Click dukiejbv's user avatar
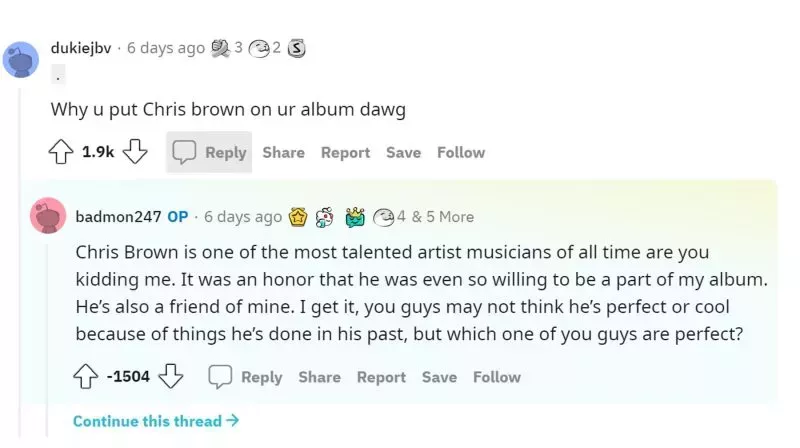Image resolution: width=800 pixels, height=448 pixels. [22, 59]
